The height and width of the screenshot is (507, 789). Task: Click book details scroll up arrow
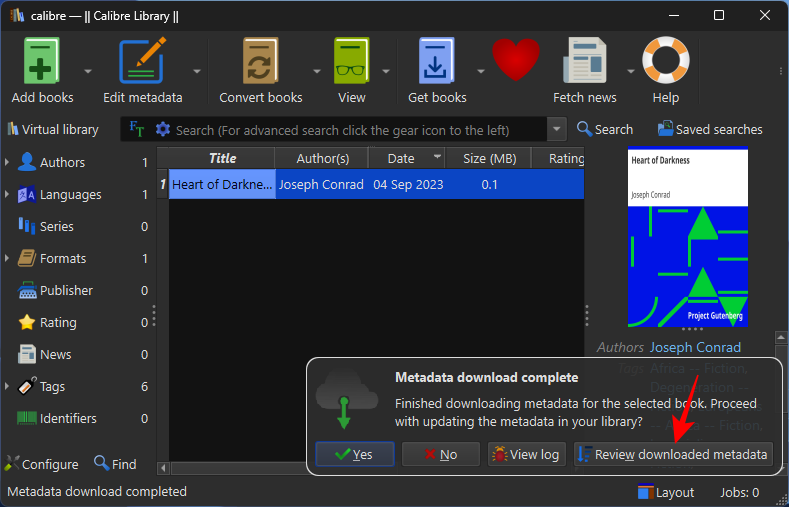click(x=781, y=337)
